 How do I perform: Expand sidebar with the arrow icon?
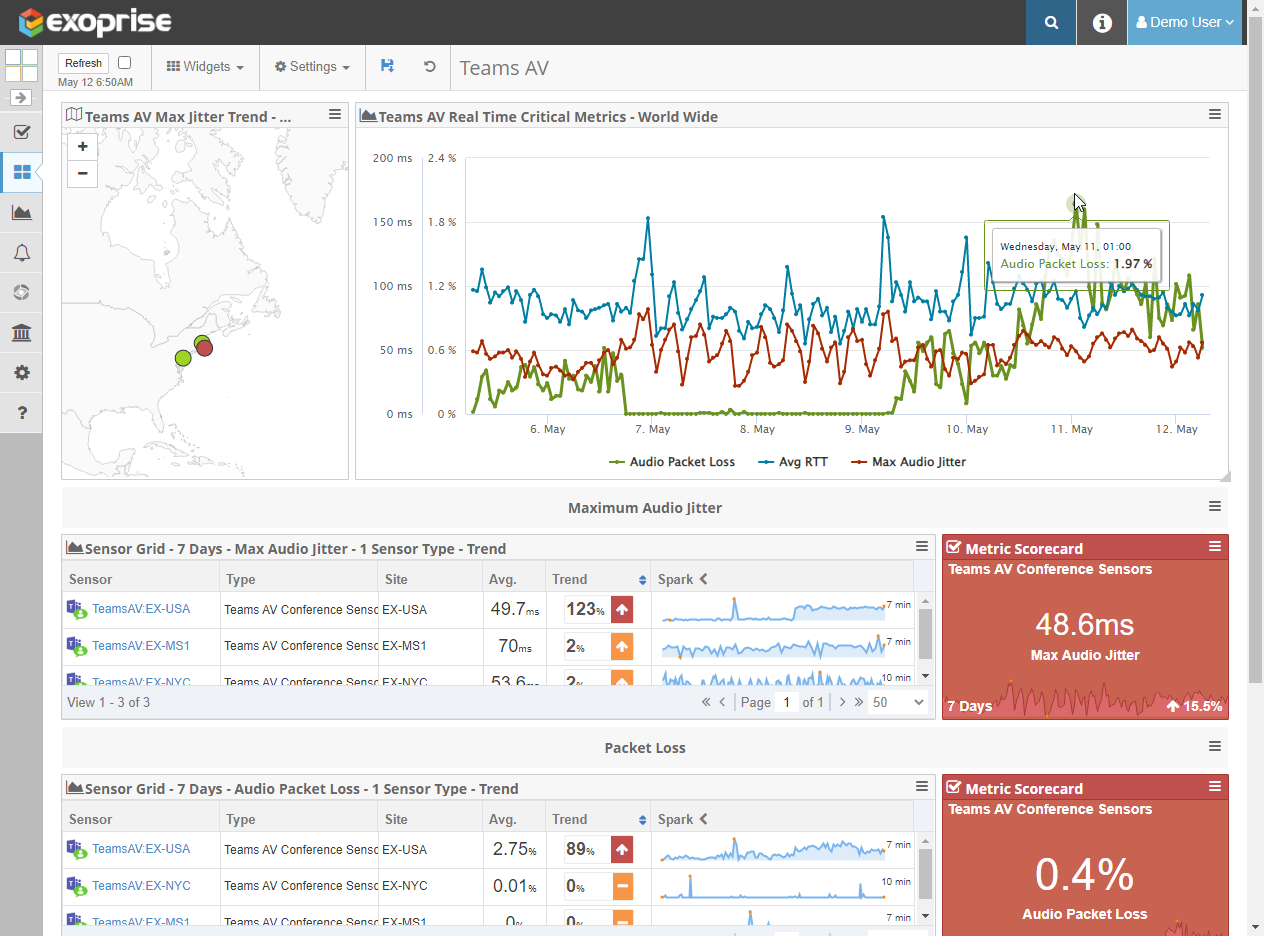[x=21, y=98]
